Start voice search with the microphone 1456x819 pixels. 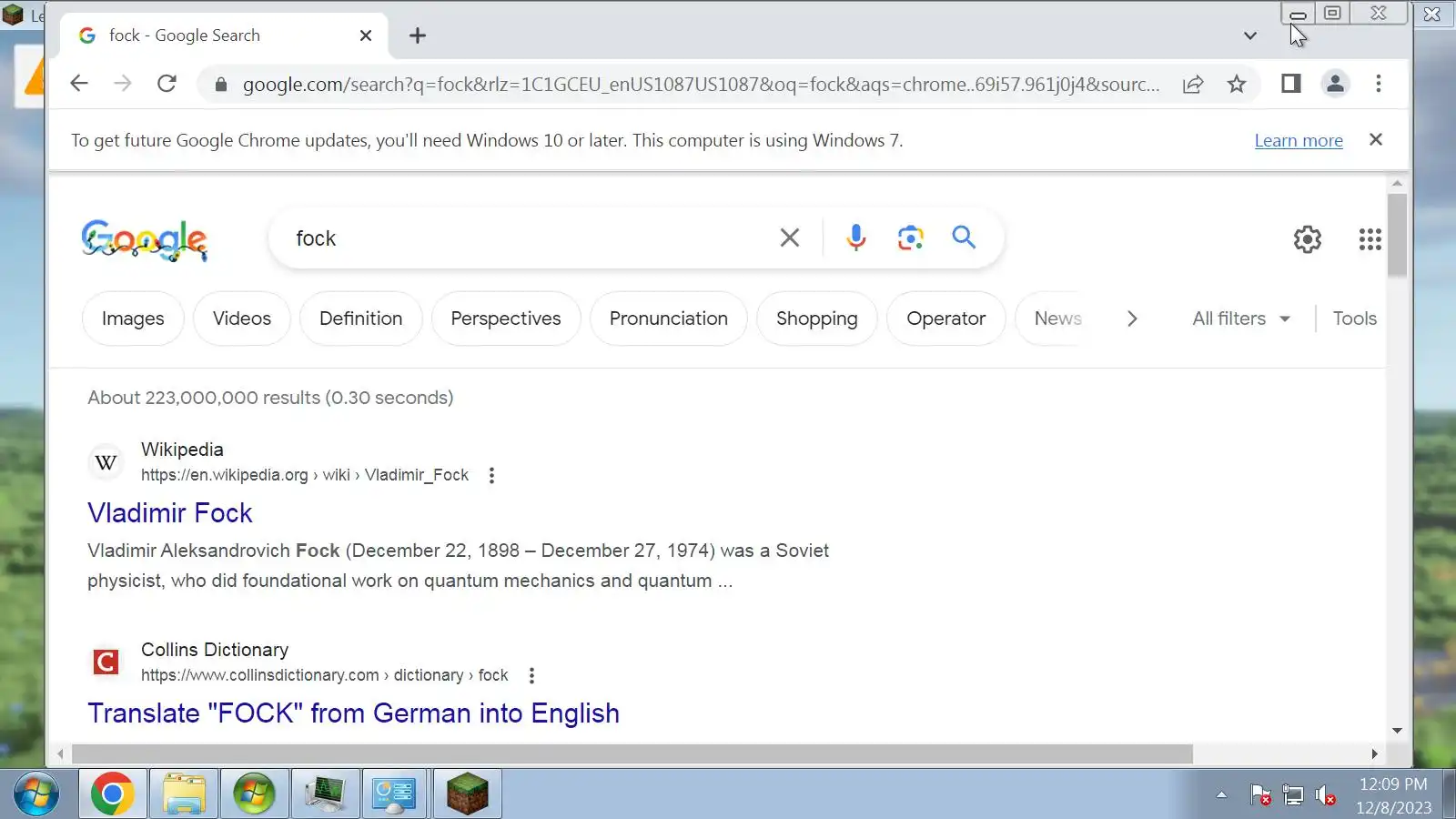point(855,238)
